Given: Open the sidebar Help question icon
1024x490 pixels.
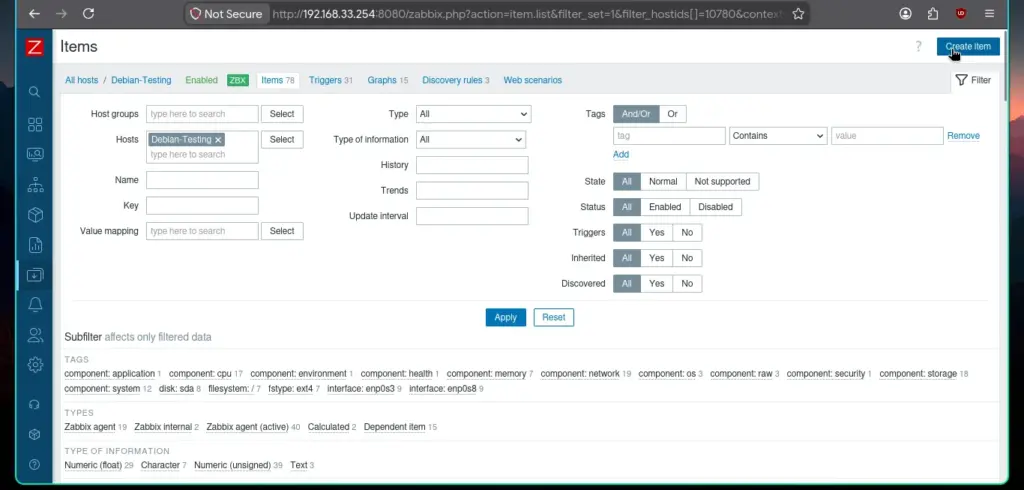Looking at the screenshot, I should [x=35, y=465].
